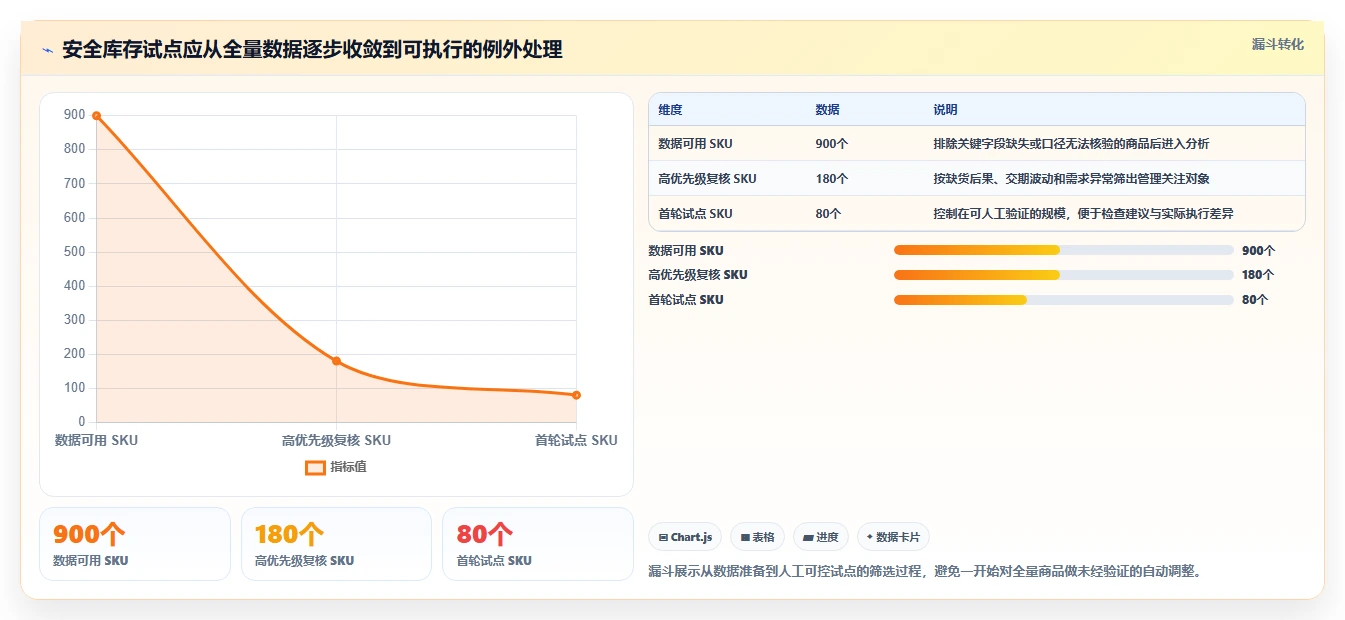Click the 高优先级复核 SKU progress bar
This screenshot has width=1345, height=620.
tap(1064, 275)
